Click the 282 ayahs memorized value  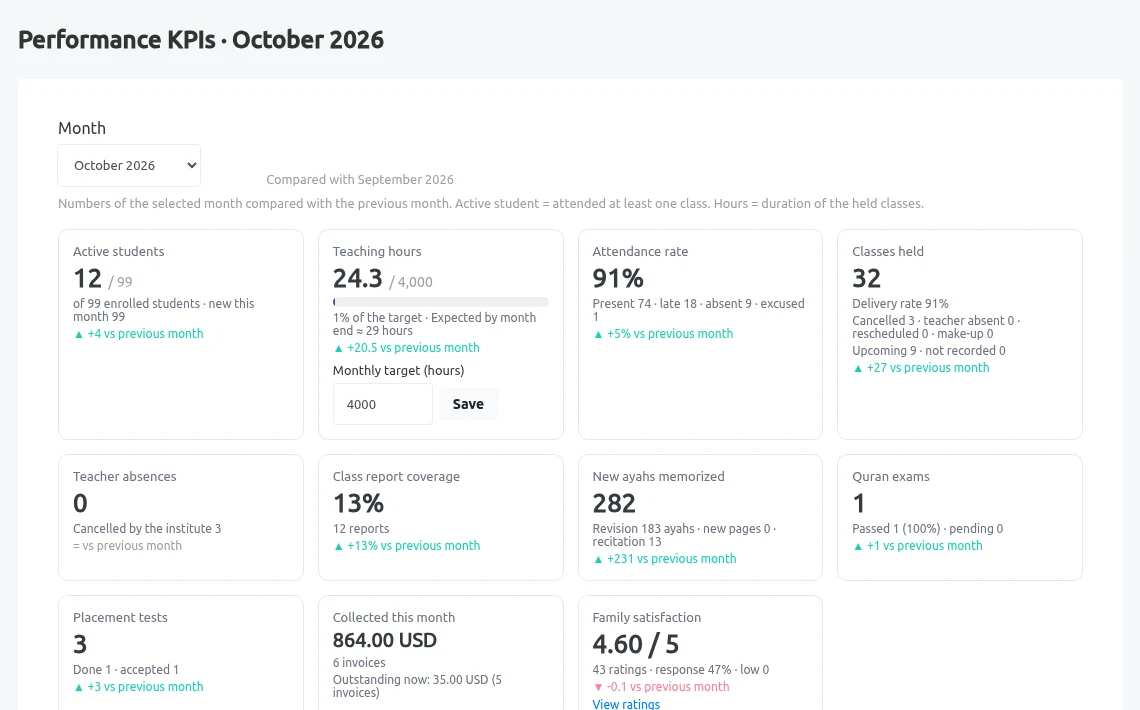614,504
